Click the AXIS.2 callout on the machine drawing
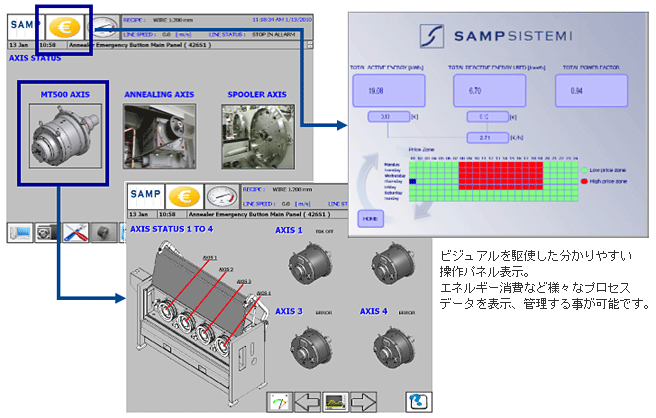 point(226,269)
